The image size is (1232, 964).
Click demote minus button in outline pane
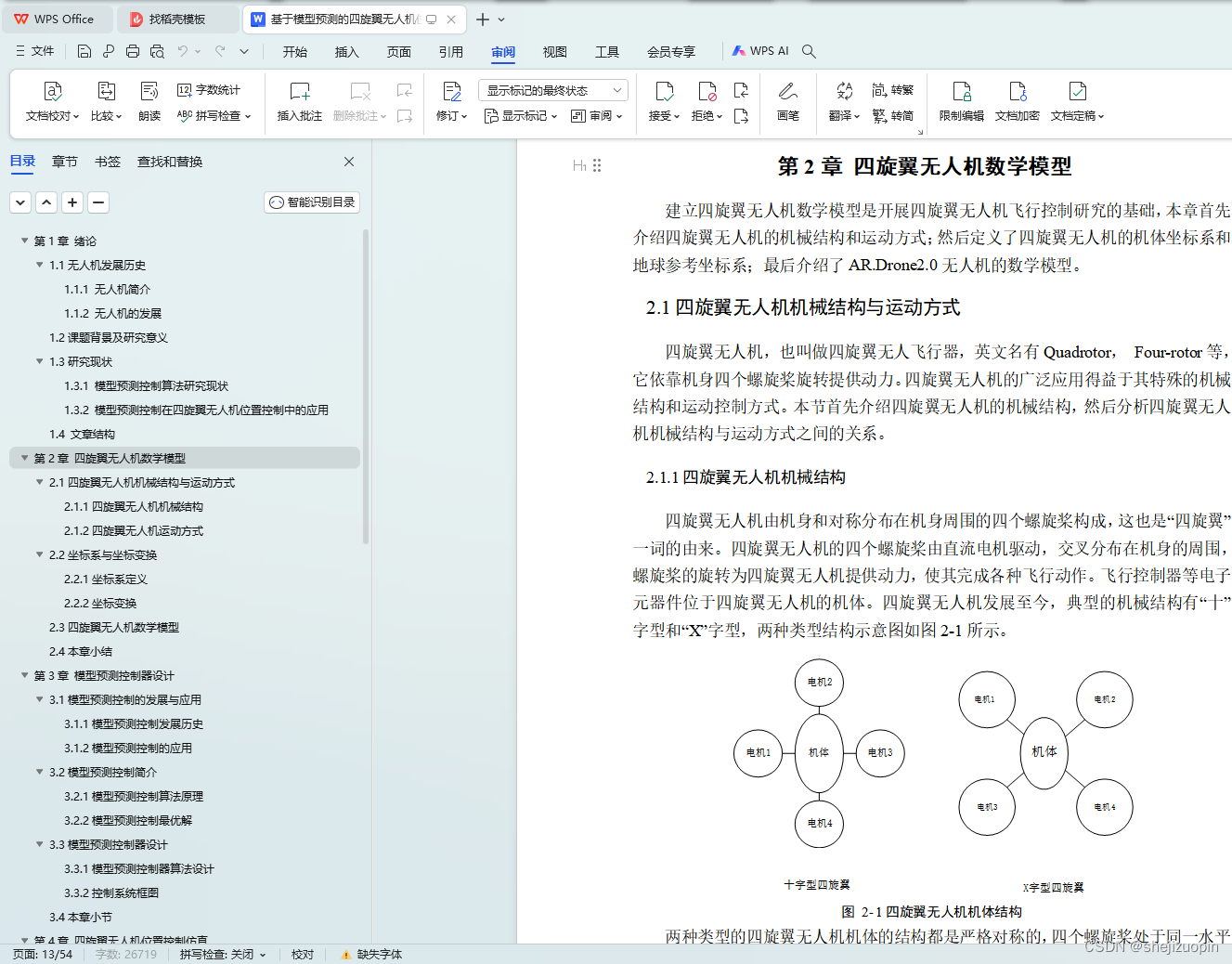click(x=98, y=202)
